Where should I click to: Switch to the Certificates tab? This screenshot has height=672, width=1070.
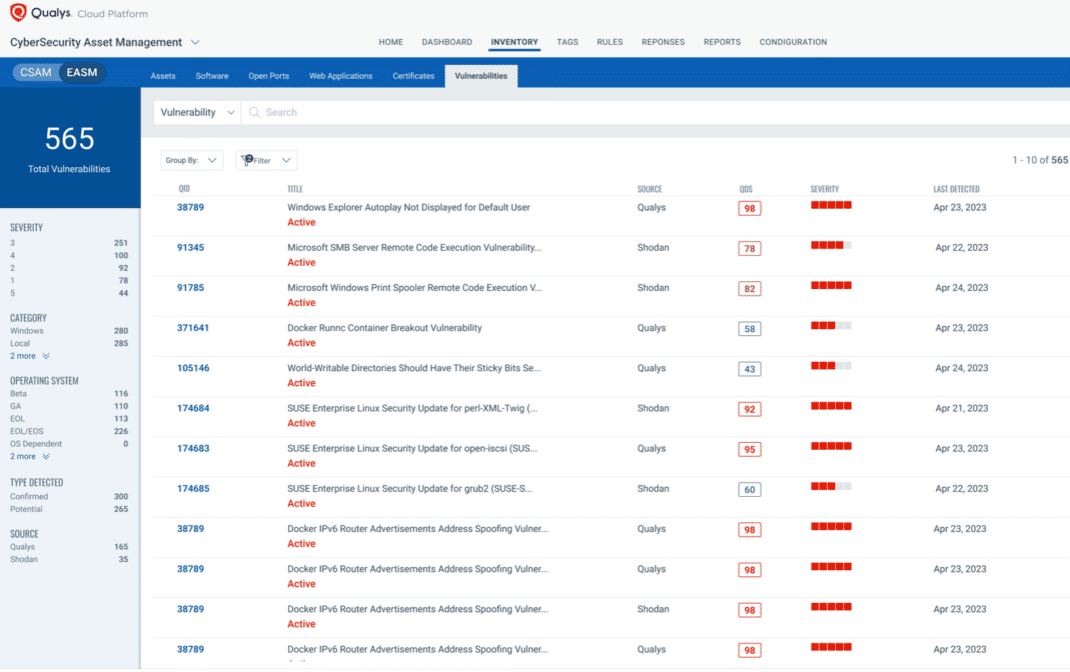(x=412, y=75)
